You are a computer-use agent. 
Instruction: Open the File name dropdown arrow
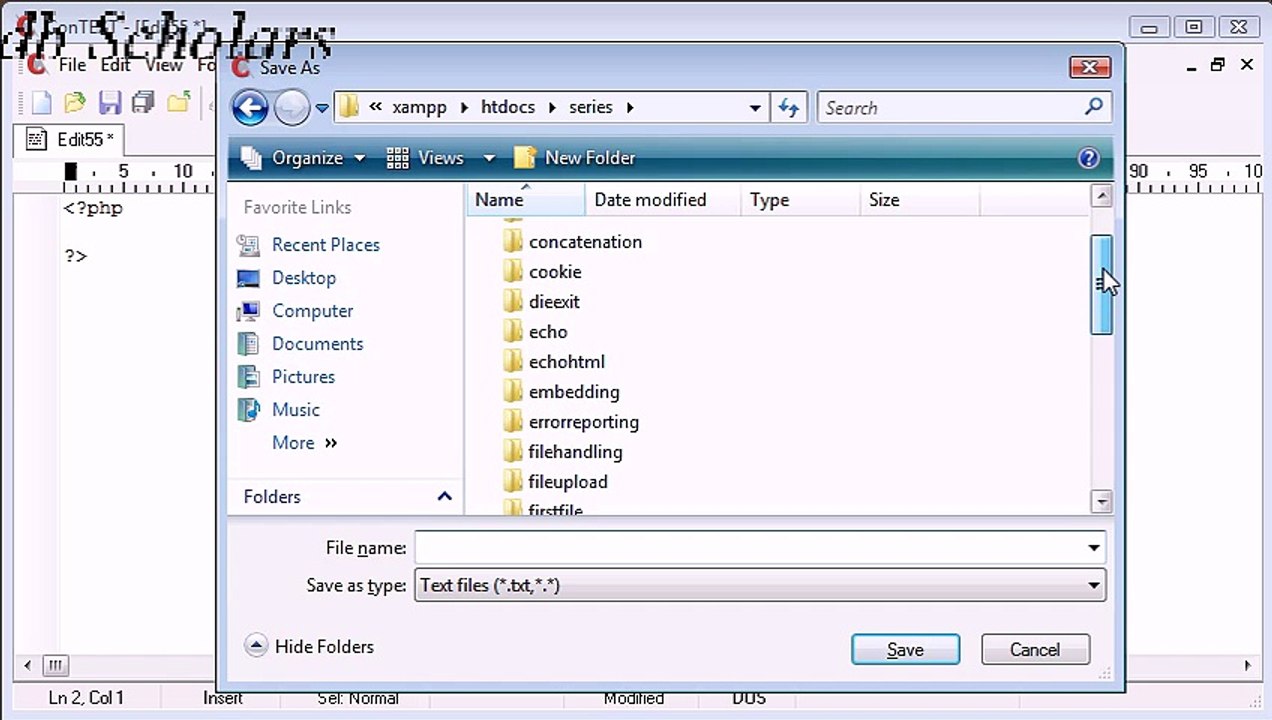coord(1093,548)
